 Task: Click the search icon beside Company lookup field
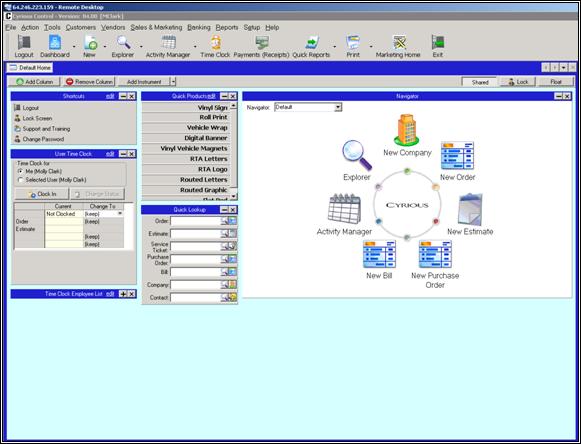225,285
